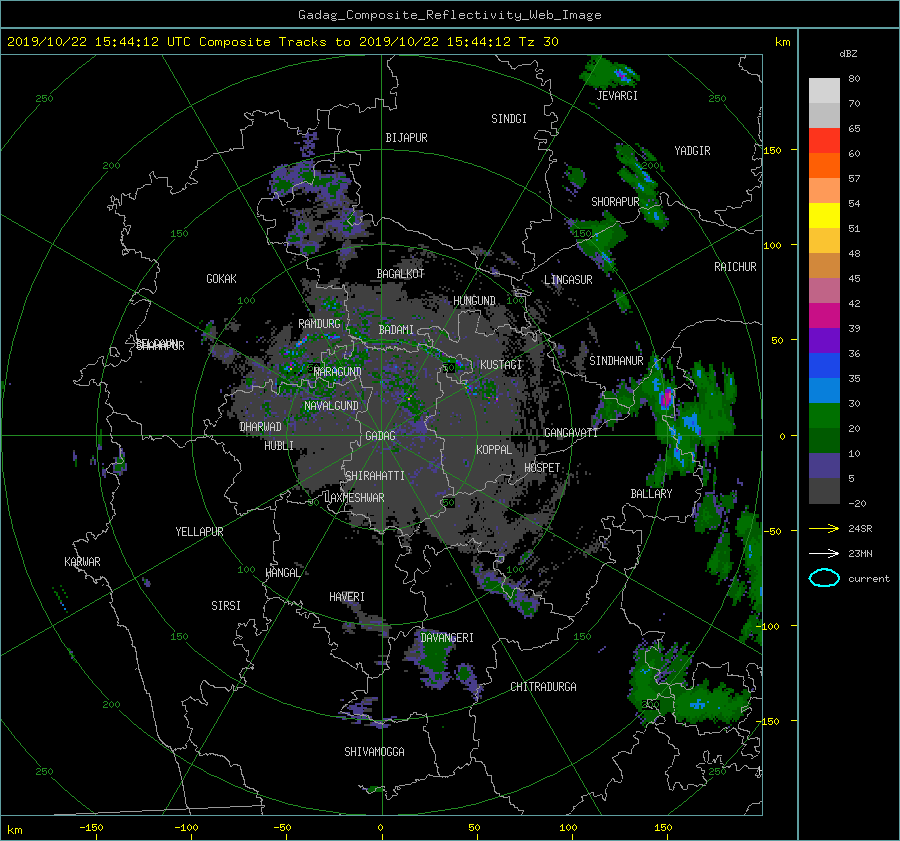Select the indigo 5-10 dBZ legend swatch
This screenshot has height=841, width=900.
point(824,466)
